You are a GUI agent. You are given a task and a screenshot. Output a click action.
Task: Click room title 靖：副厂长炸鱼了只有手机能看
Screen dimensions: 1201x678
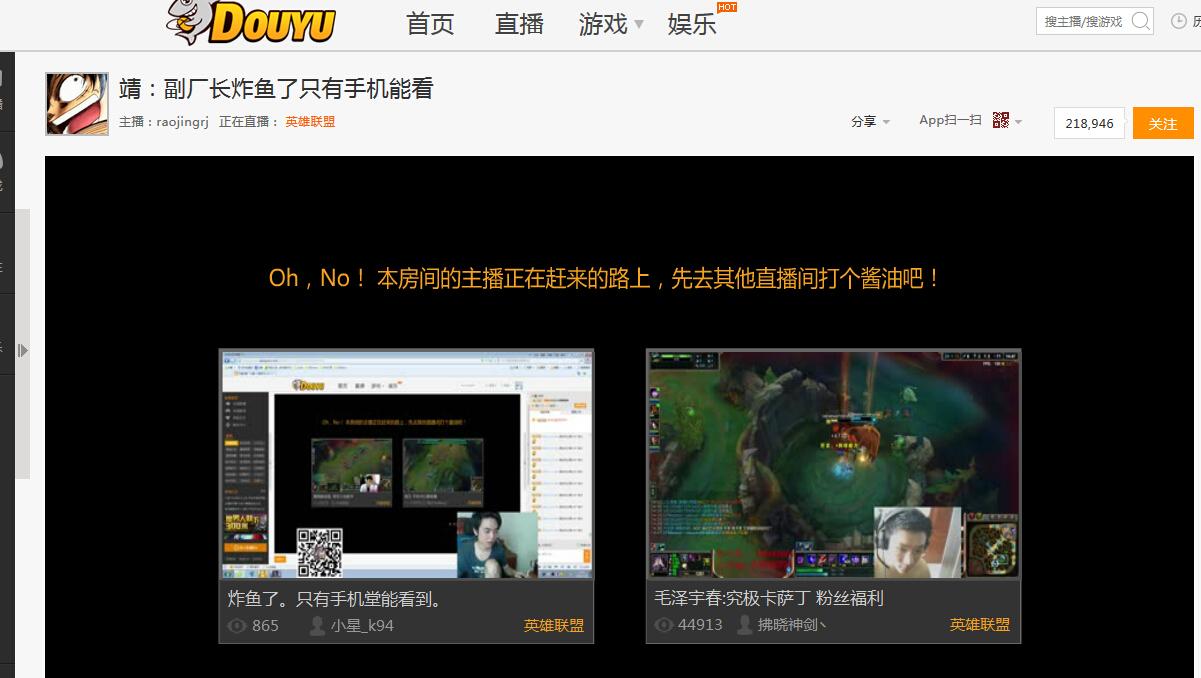click(276, 89)
